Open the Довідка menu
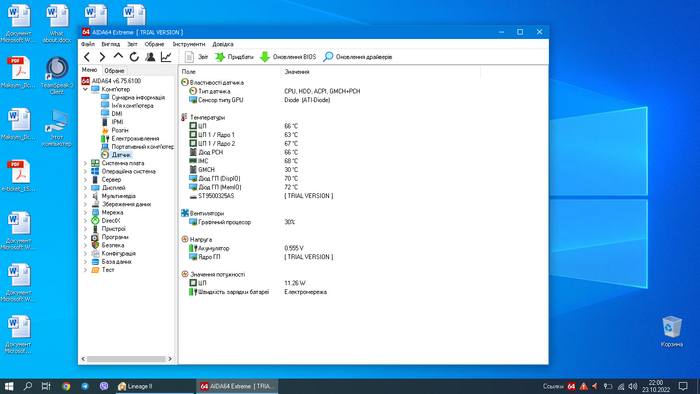 point(223,44)
